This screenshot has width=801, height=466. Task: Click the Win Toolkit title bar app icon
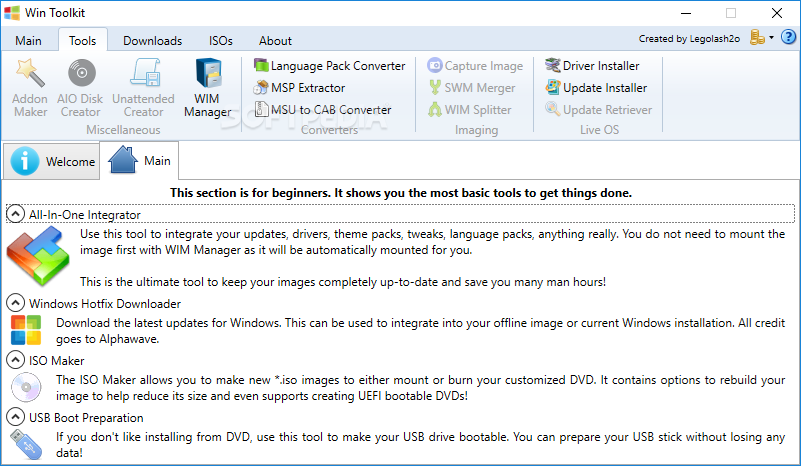click(x=12, y=13)
